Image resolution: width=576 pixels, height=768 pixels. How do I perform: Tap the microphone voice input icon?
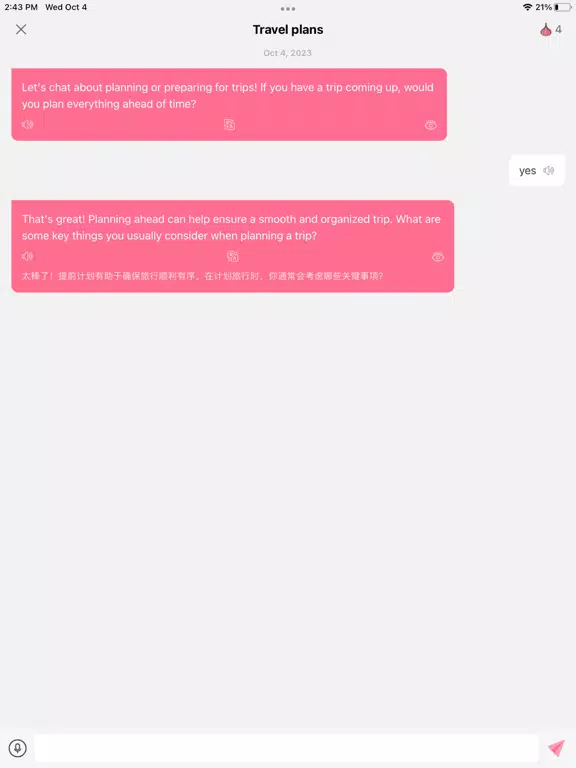coord(18,748)
